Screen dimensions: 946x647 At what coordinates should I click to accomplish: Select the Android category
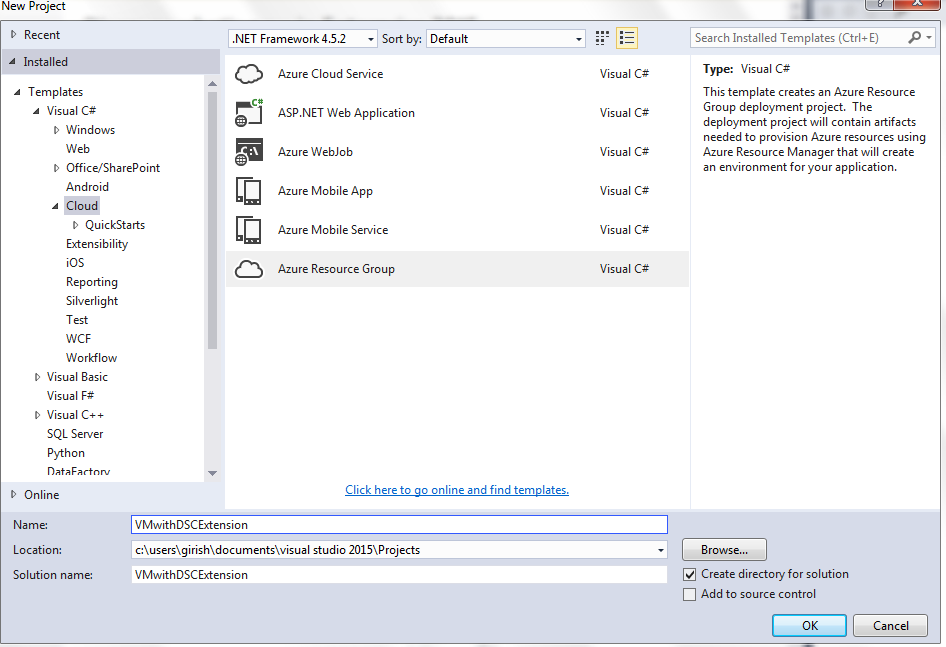click(87, 186)
